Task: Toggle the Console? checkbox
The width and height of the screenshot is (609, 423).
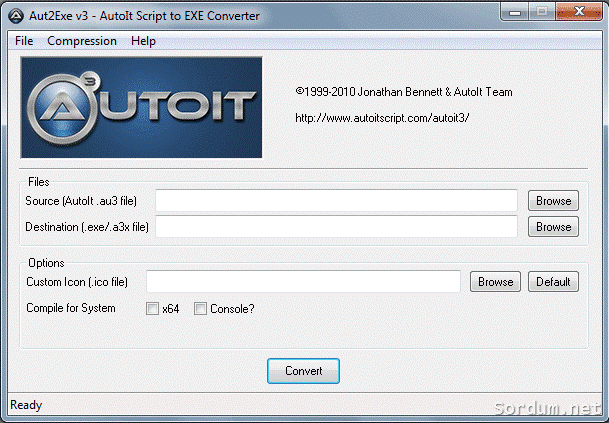Action: point(200,309)
